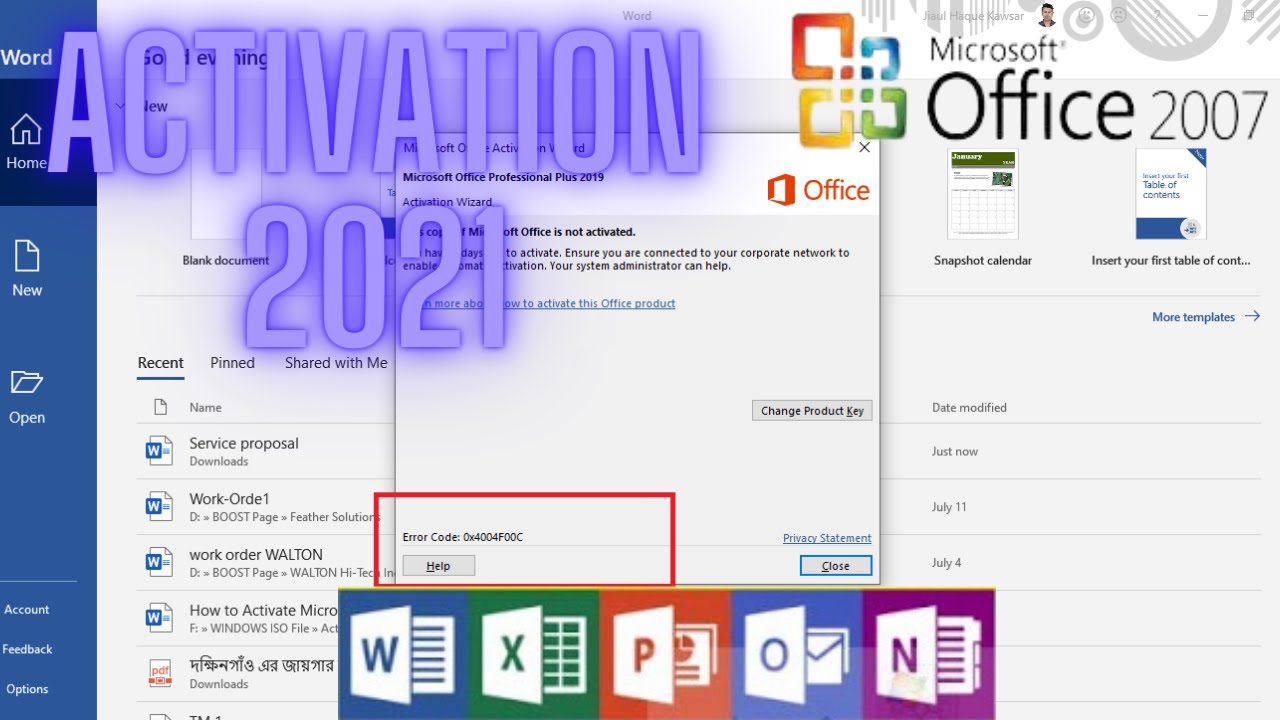Choose the Snapshot calendar template thumbnail
The width and height of the screenshot is (1280, 720).
click(982, 194)
